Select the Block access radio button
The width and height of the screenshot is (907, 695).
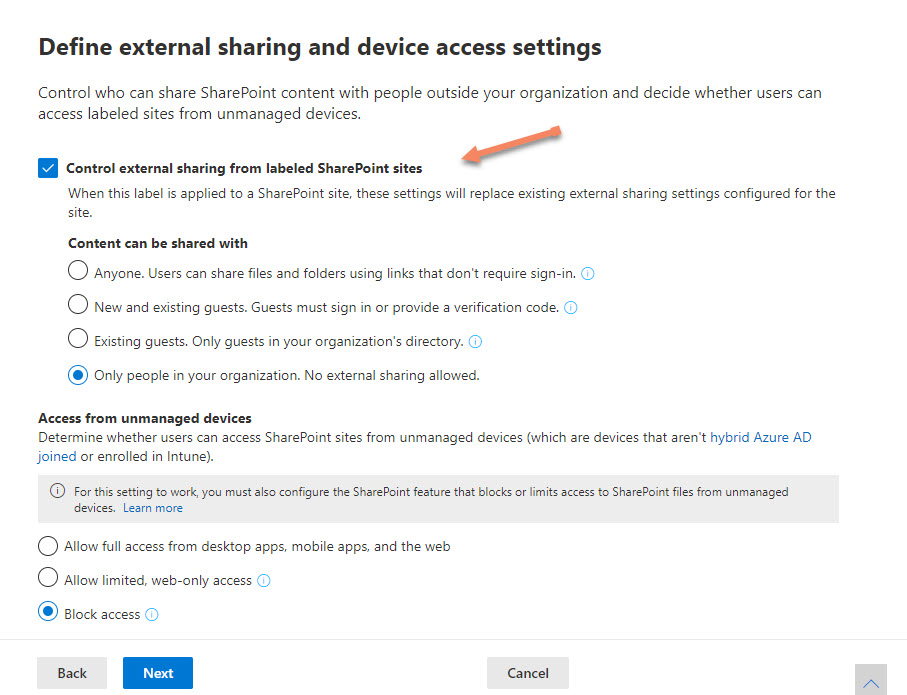coord(48,612)
